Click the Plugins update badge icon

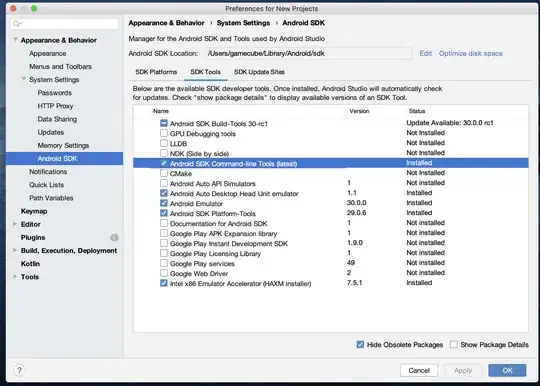(x=114, y=237)
